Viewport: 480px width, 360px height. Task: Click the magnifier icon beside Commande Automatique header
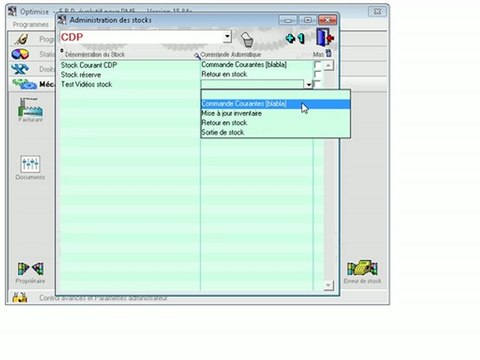(197, 56)
